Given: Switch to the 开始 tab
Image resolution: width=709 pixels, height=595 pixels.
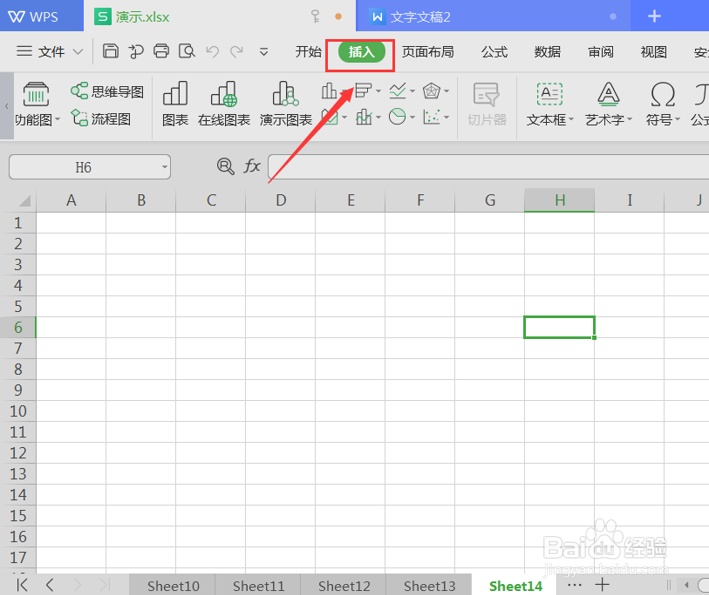Looking at the screenshot, I should click(x=308, y=52).
